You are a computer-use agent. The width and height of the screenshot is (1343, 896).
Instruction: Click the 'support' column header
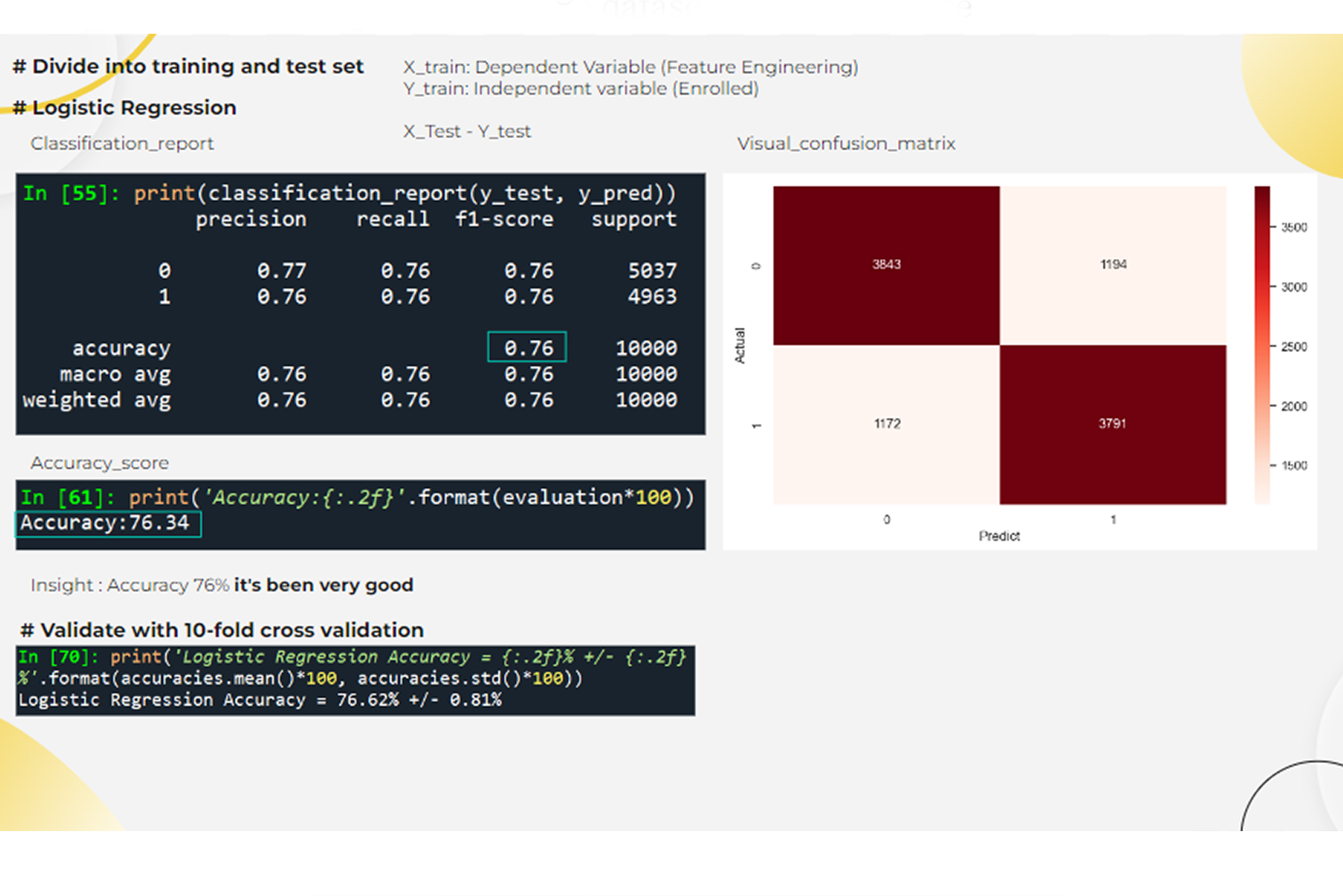click(634, 219)
